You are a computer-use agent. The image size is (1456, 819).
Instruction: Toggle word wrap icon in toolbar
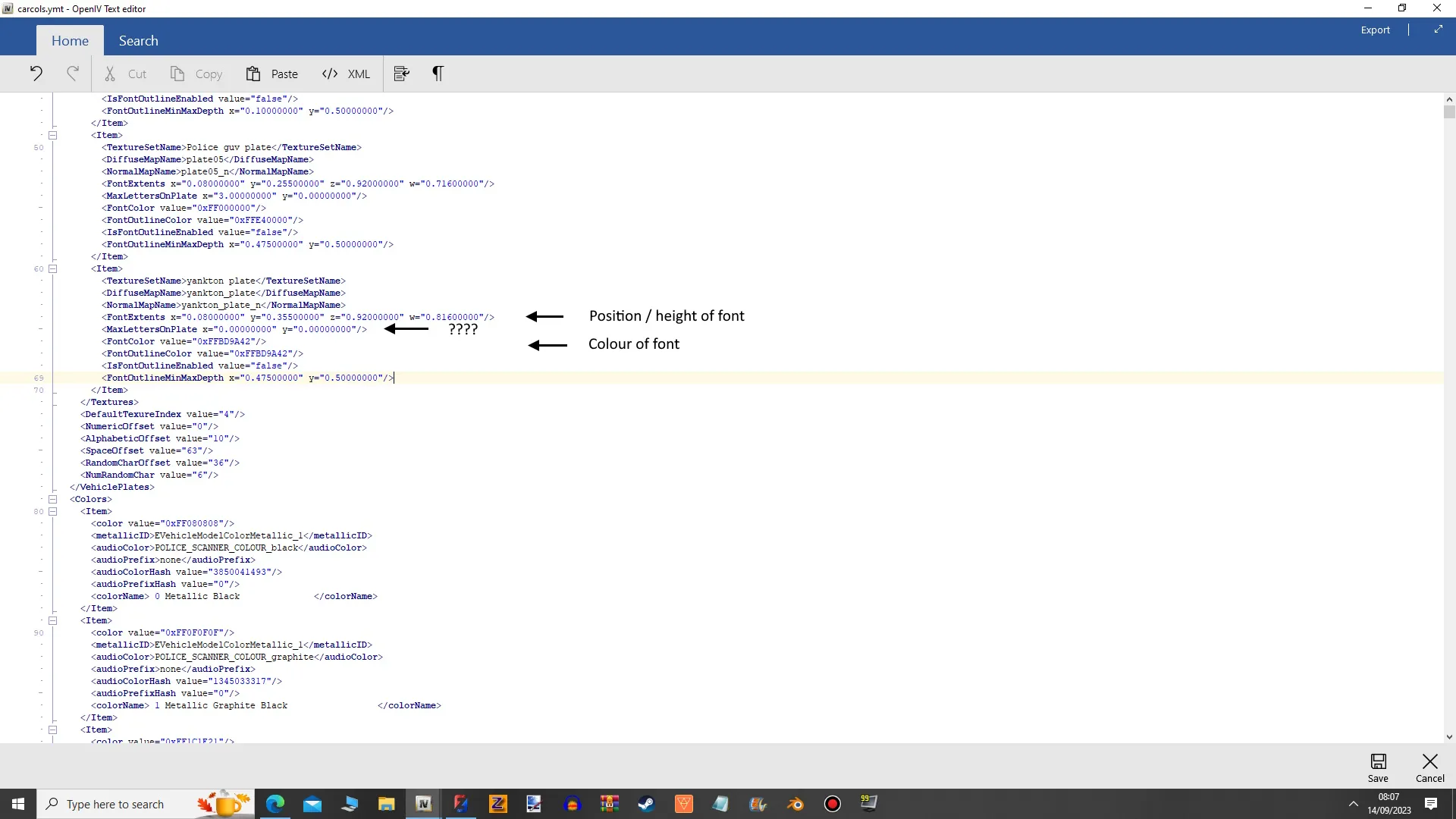coord(402,74)
